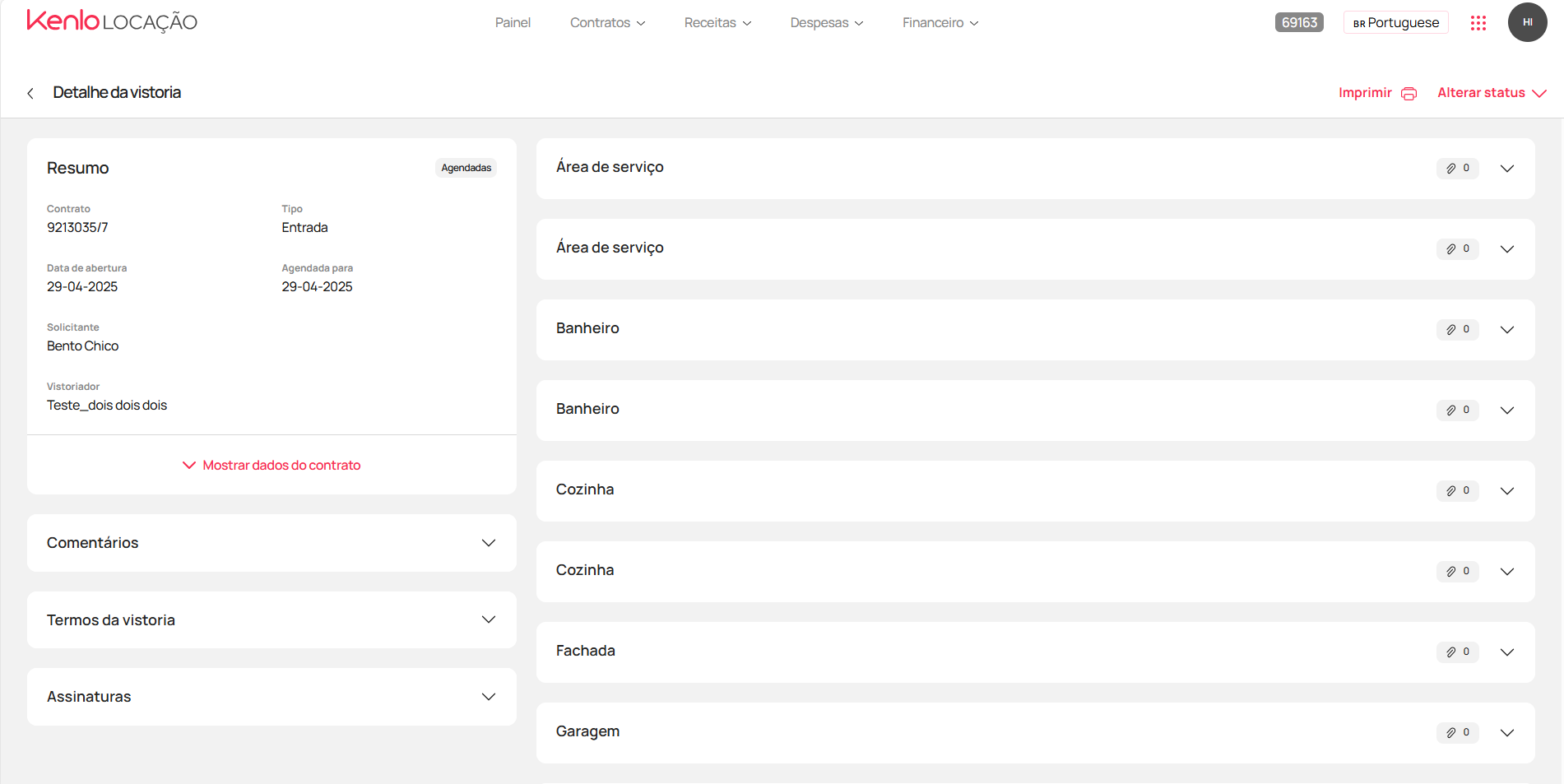Viewport: 1564px width, 784px height.
Task: Click the attachment count badge on Fachada
Action: [x=1458, y=652]
